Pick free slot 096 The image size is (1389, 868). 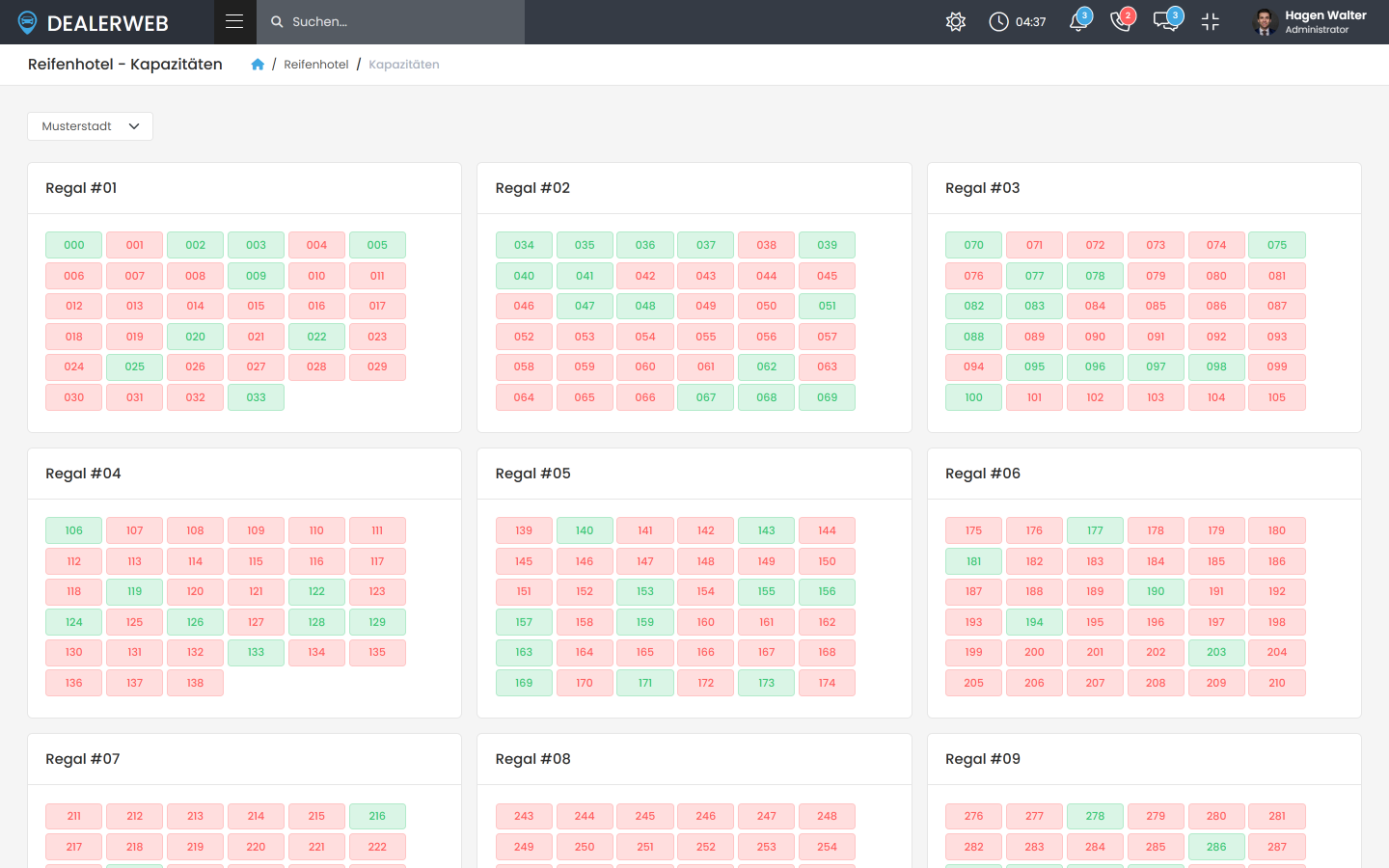(1095, 366)
